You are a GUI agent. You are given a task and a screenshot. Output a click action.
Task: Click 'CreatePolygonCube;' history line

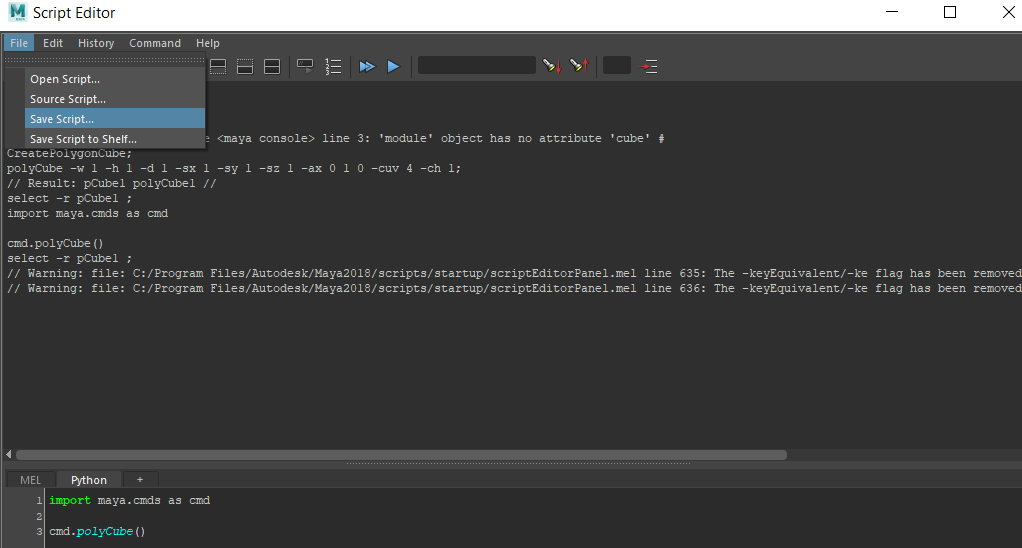(70, 154)
